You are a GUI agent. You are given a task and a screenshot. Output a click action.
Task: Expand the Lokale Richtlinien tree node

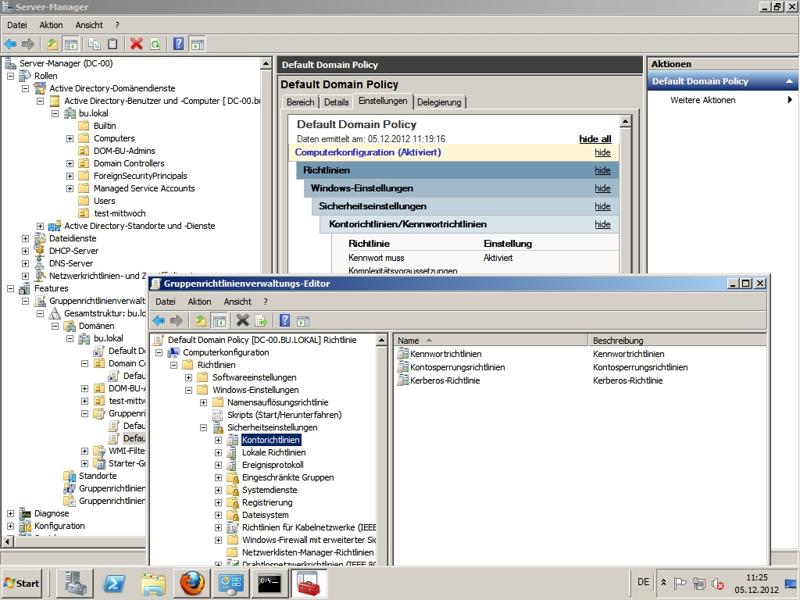coord(219,452)
